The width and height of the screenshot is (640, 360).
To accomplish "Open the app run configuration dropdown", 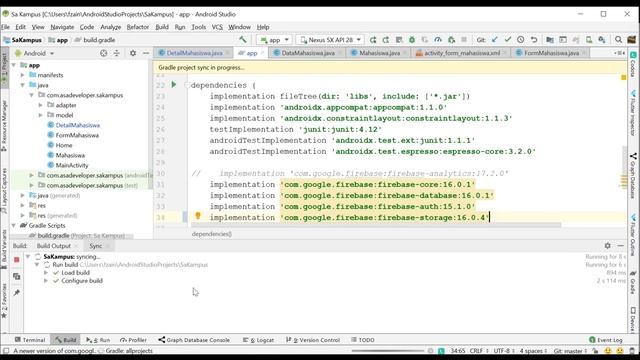I will click(274, 40).
